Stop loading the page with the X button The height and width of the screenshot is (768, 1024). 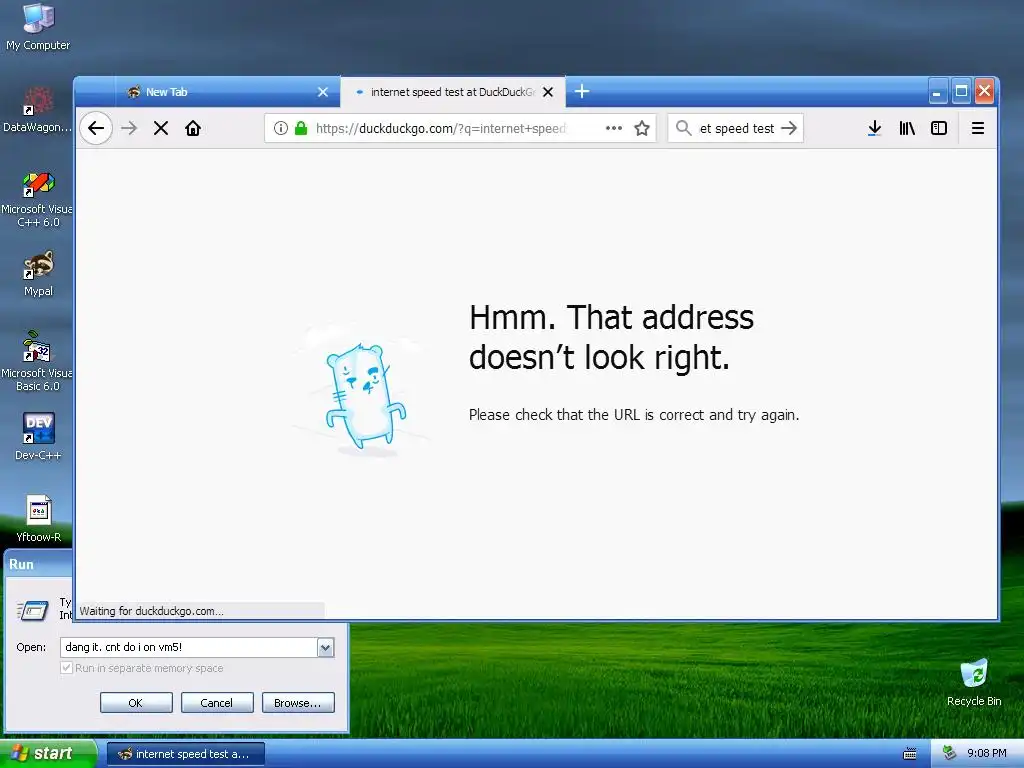[161, 128]
